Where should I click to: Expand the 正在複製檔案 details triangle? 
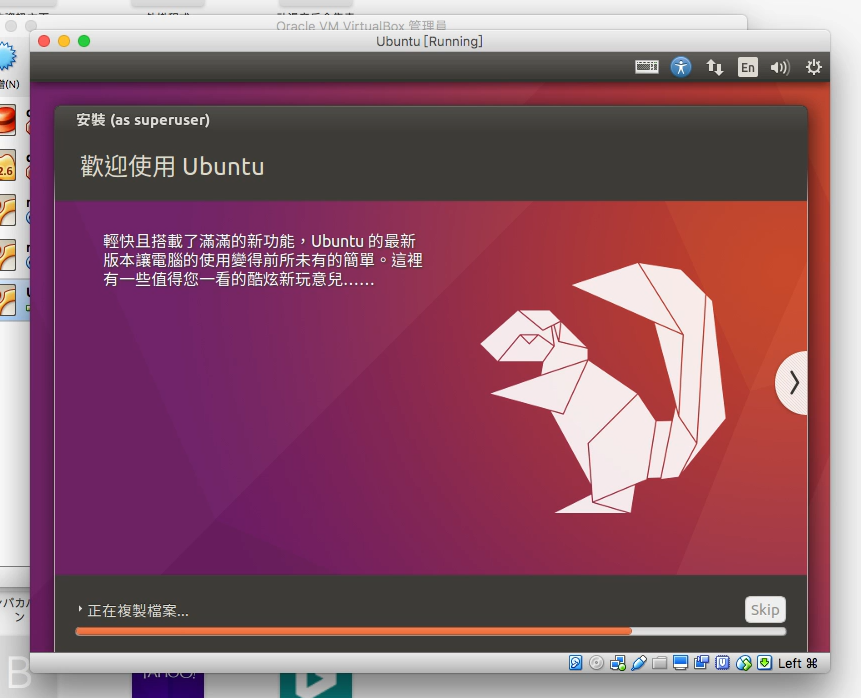(x=80, y=609)
